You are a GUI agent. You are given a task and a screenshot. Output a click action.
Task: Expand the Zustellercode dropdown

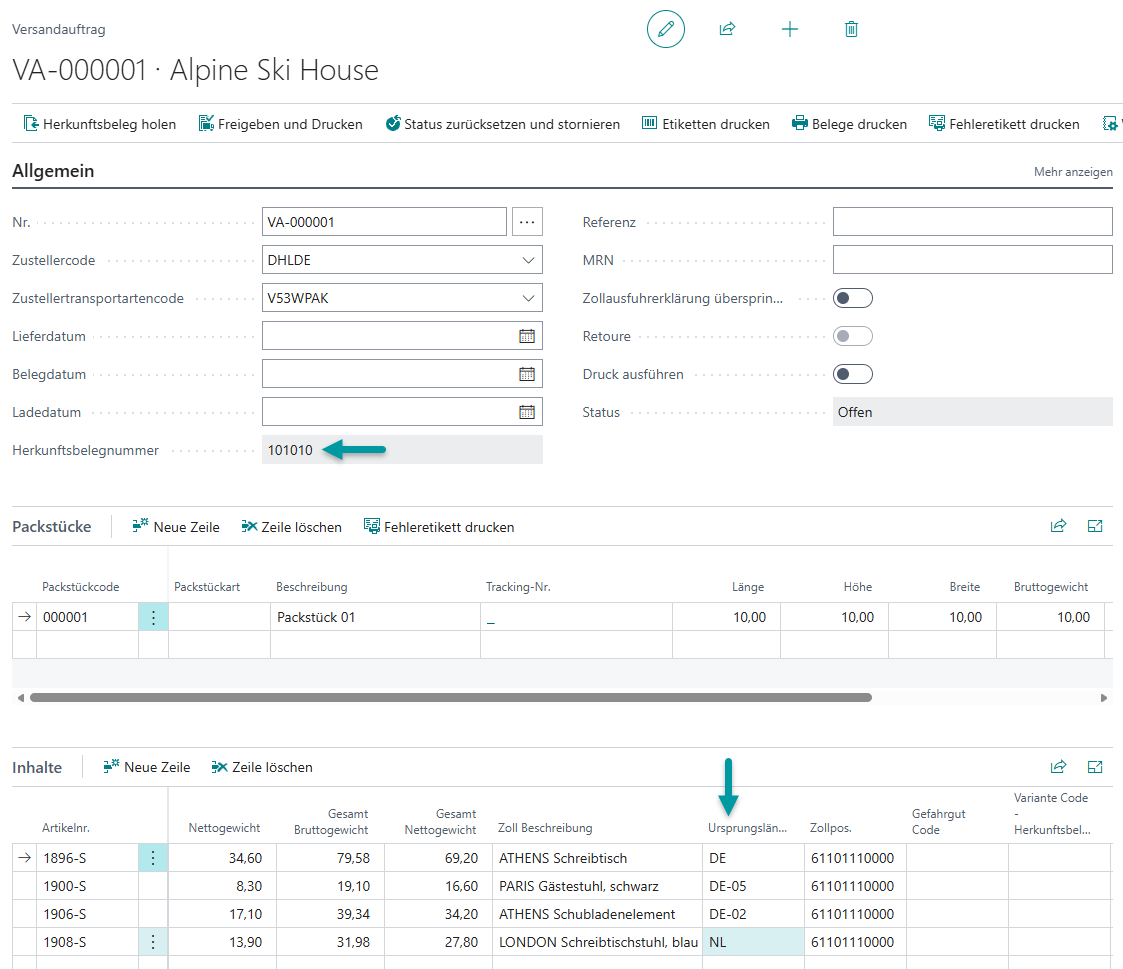coord(528,260)
